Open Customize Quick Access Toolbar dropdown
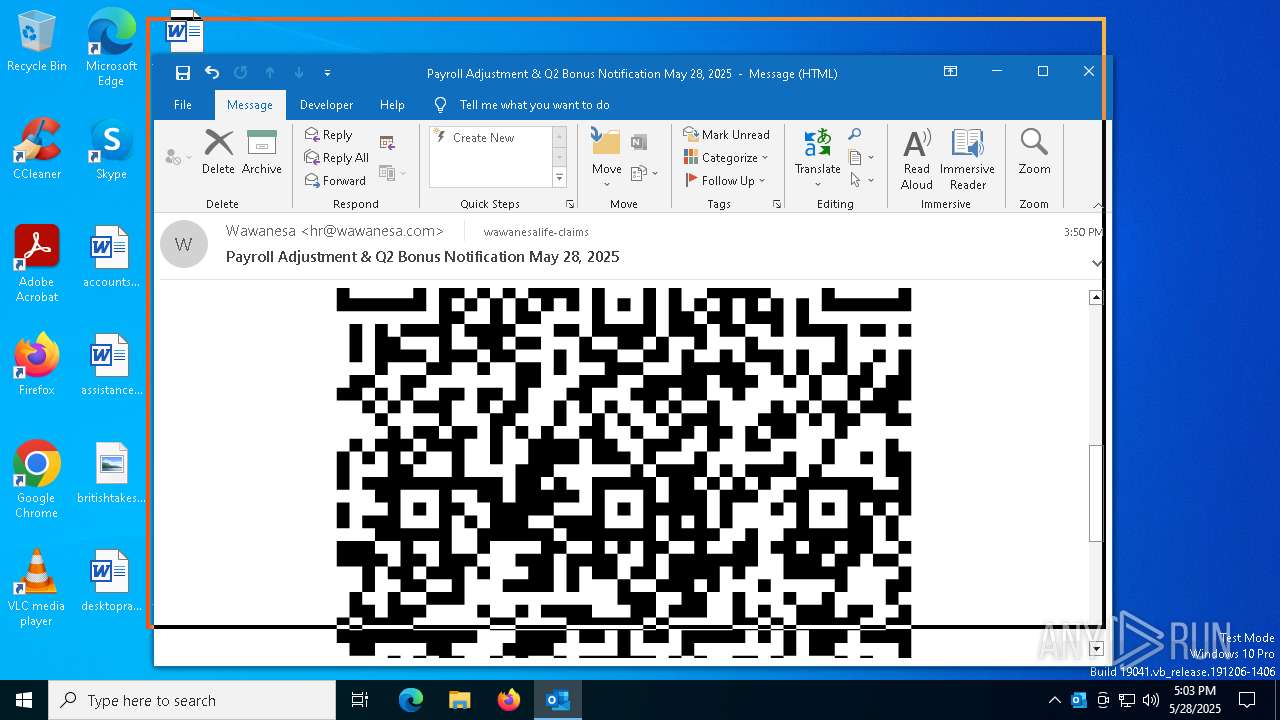The height and width of the screenshot is (720, 1280). (x=327, y=73)
